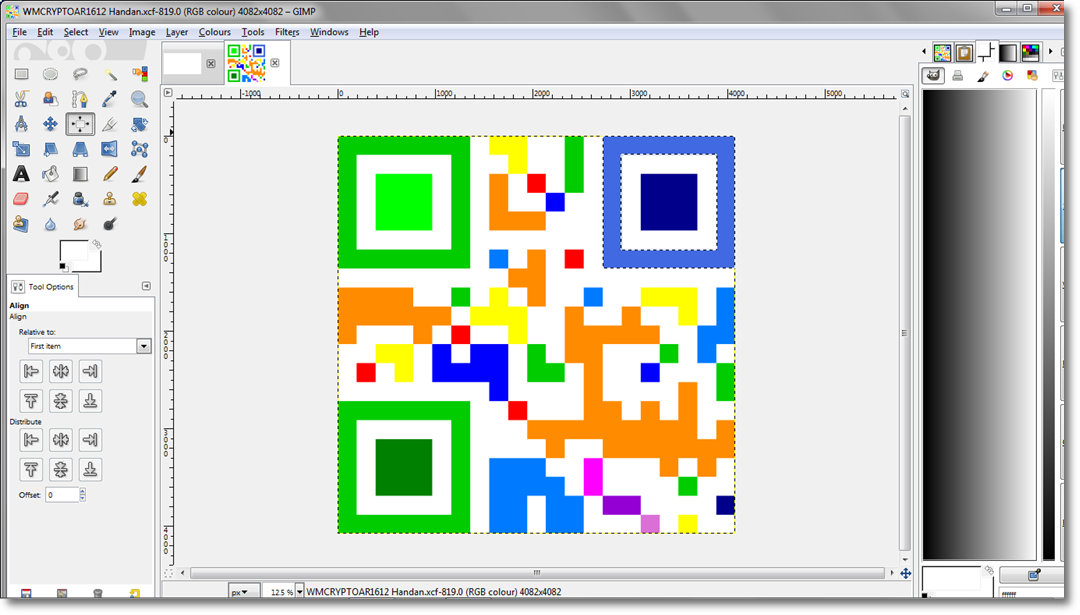Switch to the Gradients dock tab
Screen dimensions: 1080x615
point(1008,52)
